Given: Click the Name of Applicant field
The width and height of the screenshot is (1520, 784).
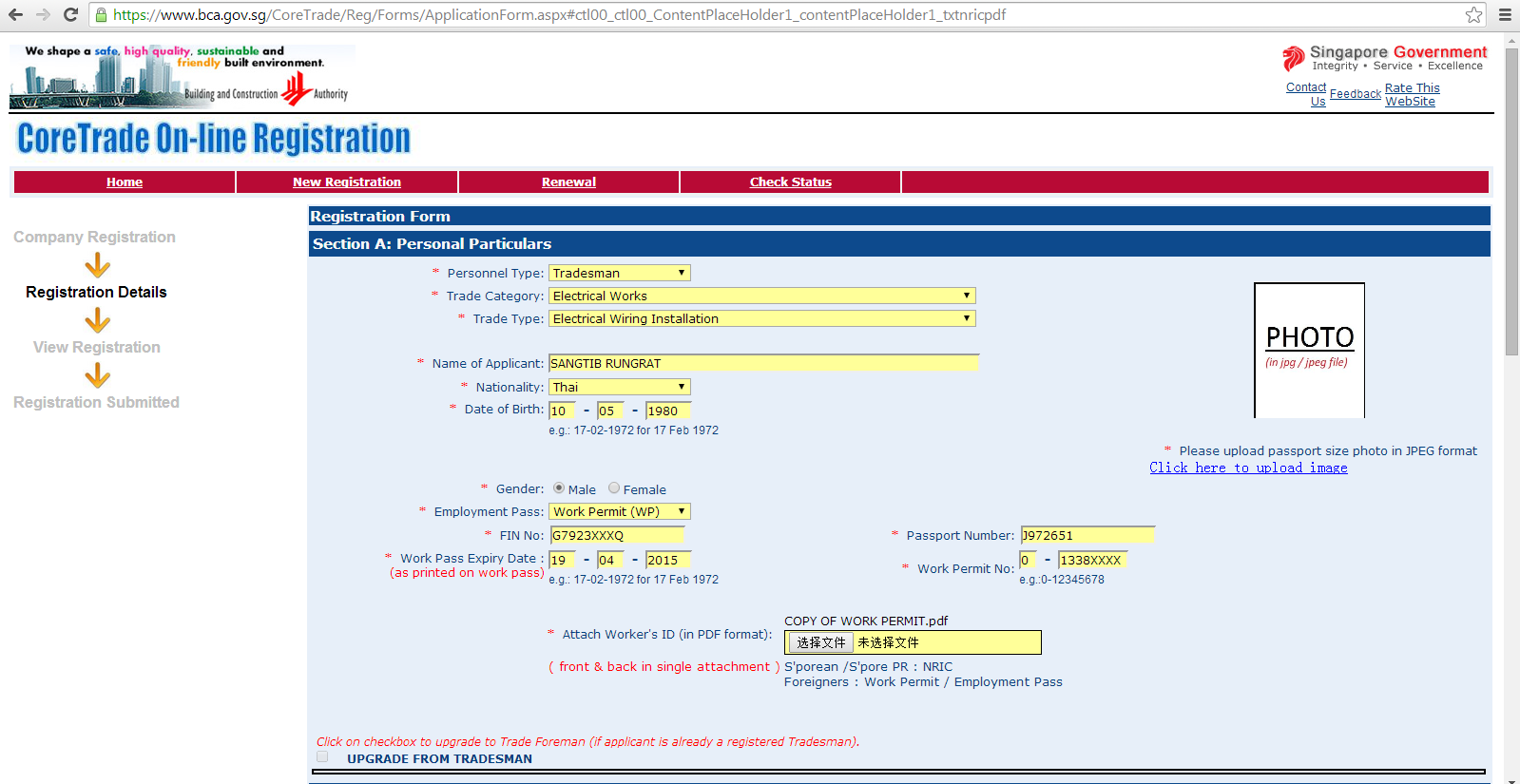Looking at the screenshot, I should [x=763, y=363].
